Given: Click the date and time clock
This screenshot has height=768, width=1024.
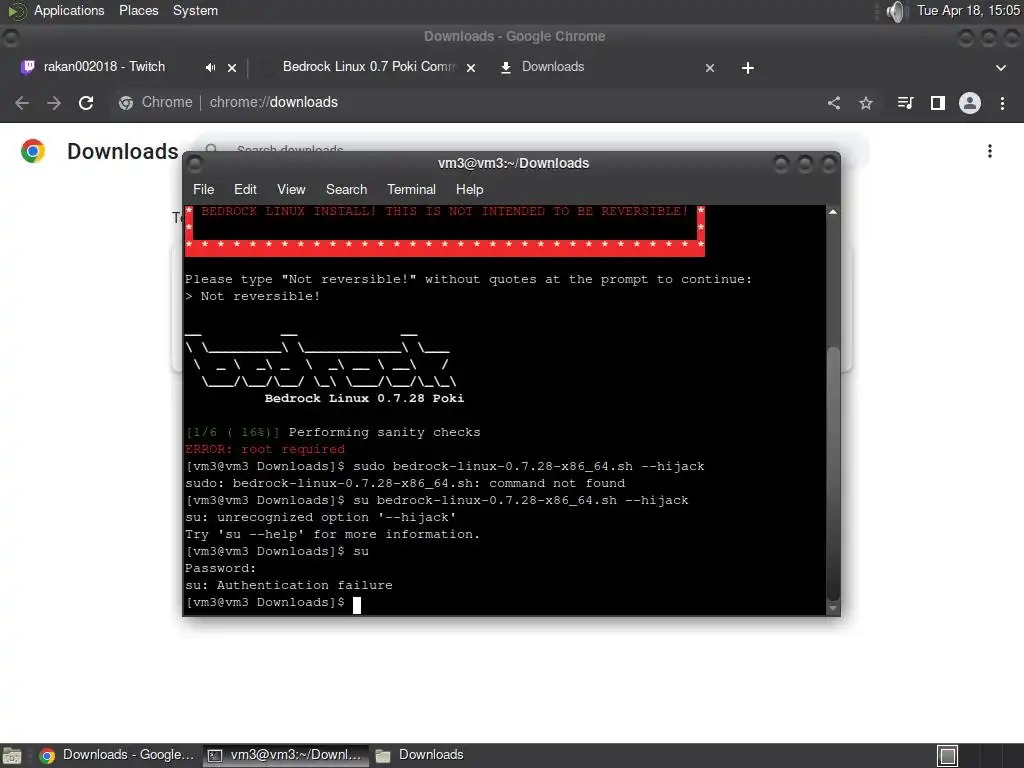Looking at the screenshot, I should click(968, 10).
